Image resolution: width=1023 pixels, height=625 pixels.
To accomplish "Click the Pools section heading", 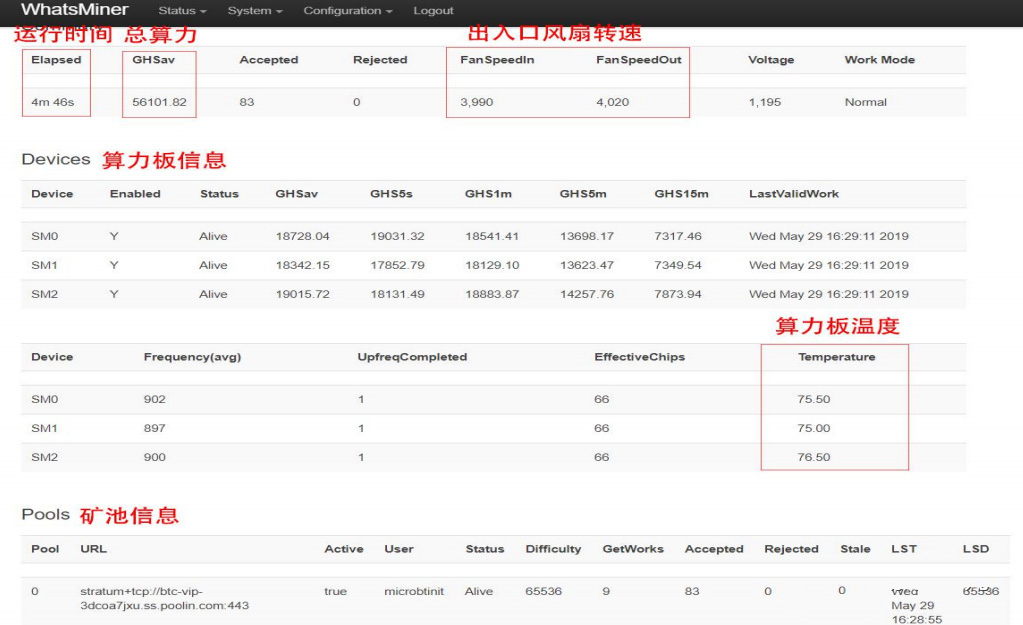I will [41, 515].
